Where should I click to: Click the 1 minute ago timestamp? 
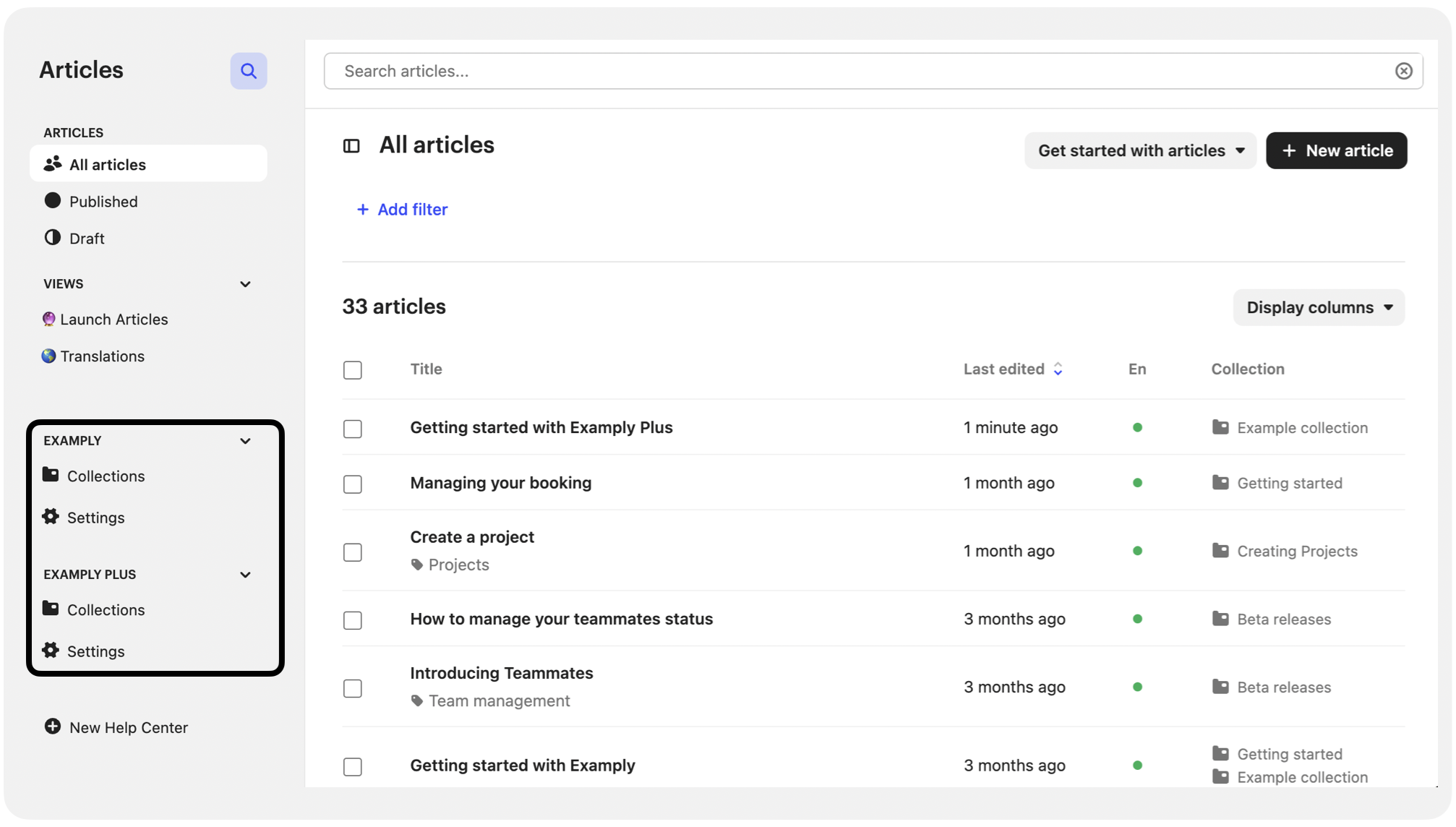pos(1011,427)
